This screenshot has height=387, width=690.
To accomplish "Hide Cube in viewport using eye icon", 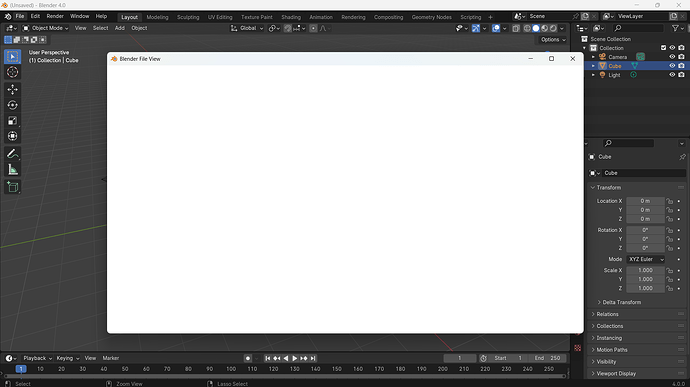I will [672, 66].
